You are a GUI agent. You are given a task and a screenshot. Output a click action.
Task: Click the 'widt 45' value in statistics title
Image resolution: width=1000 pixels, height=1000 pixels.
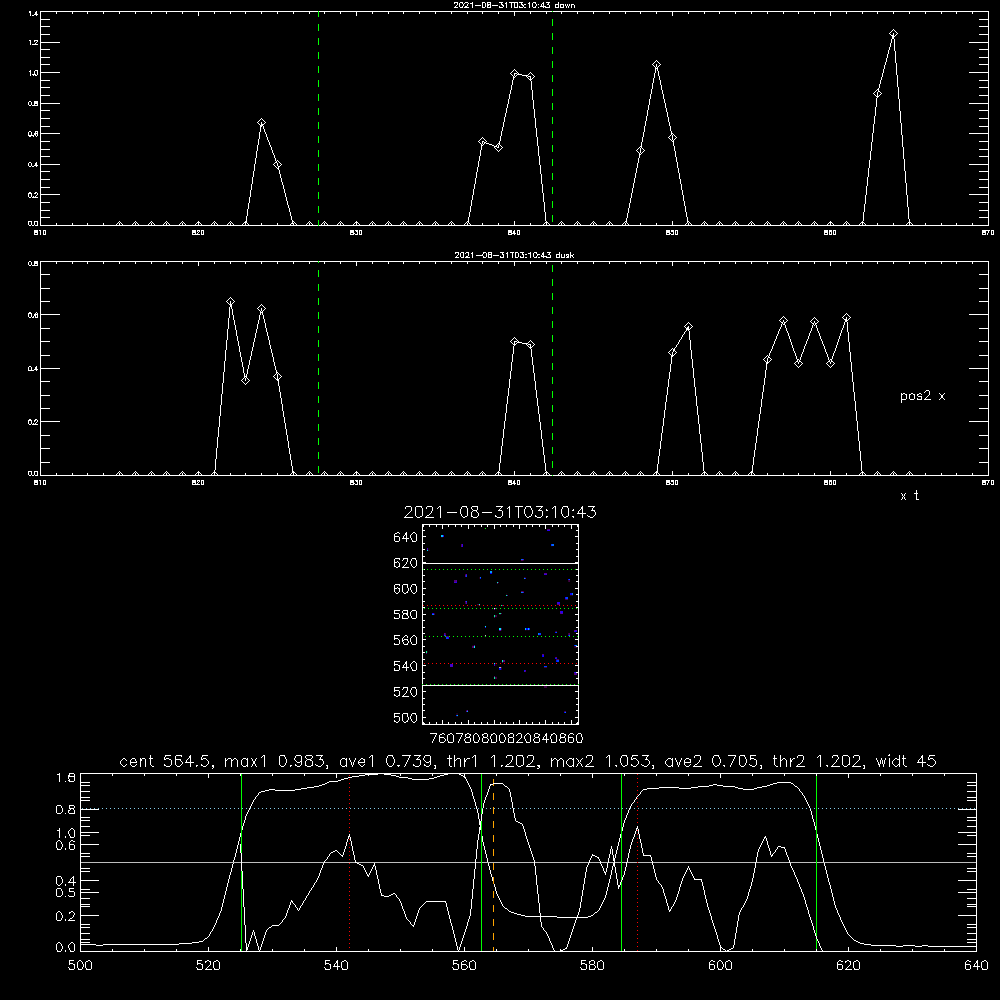[x=906, y=761]
